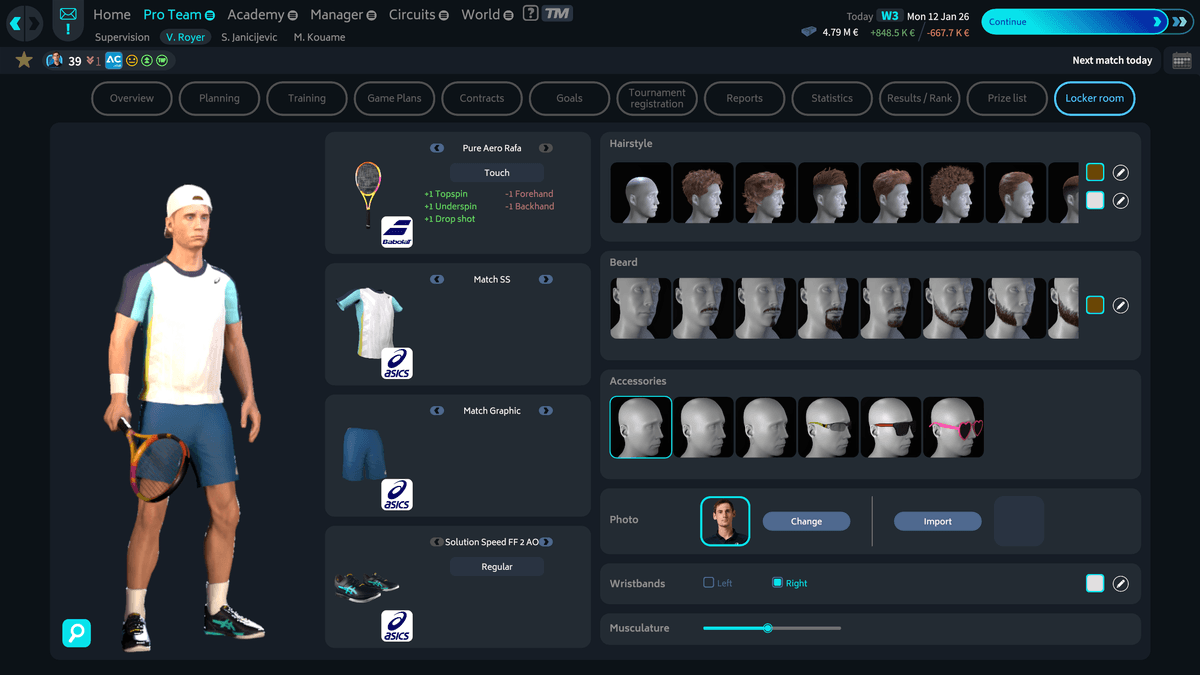Click the Musculature slider handle
The image size is (1200, 675).
pyautogui.click(x=768, y=628)
